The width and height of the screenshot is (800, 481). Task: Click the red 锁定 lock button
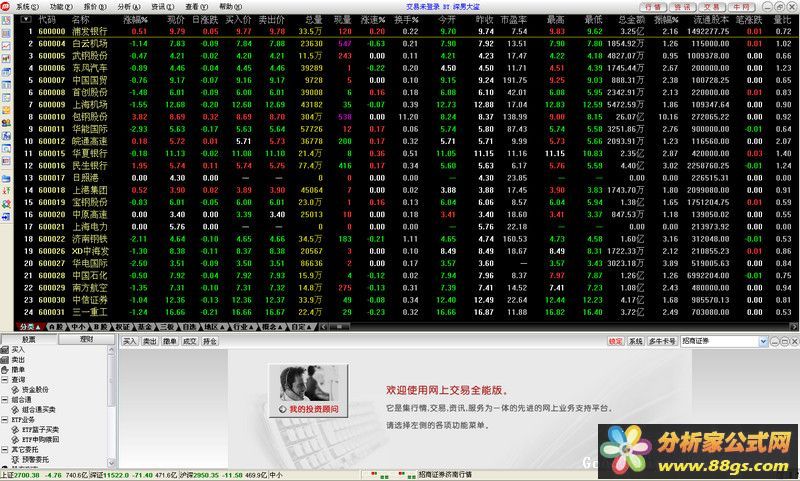[615, 341]
